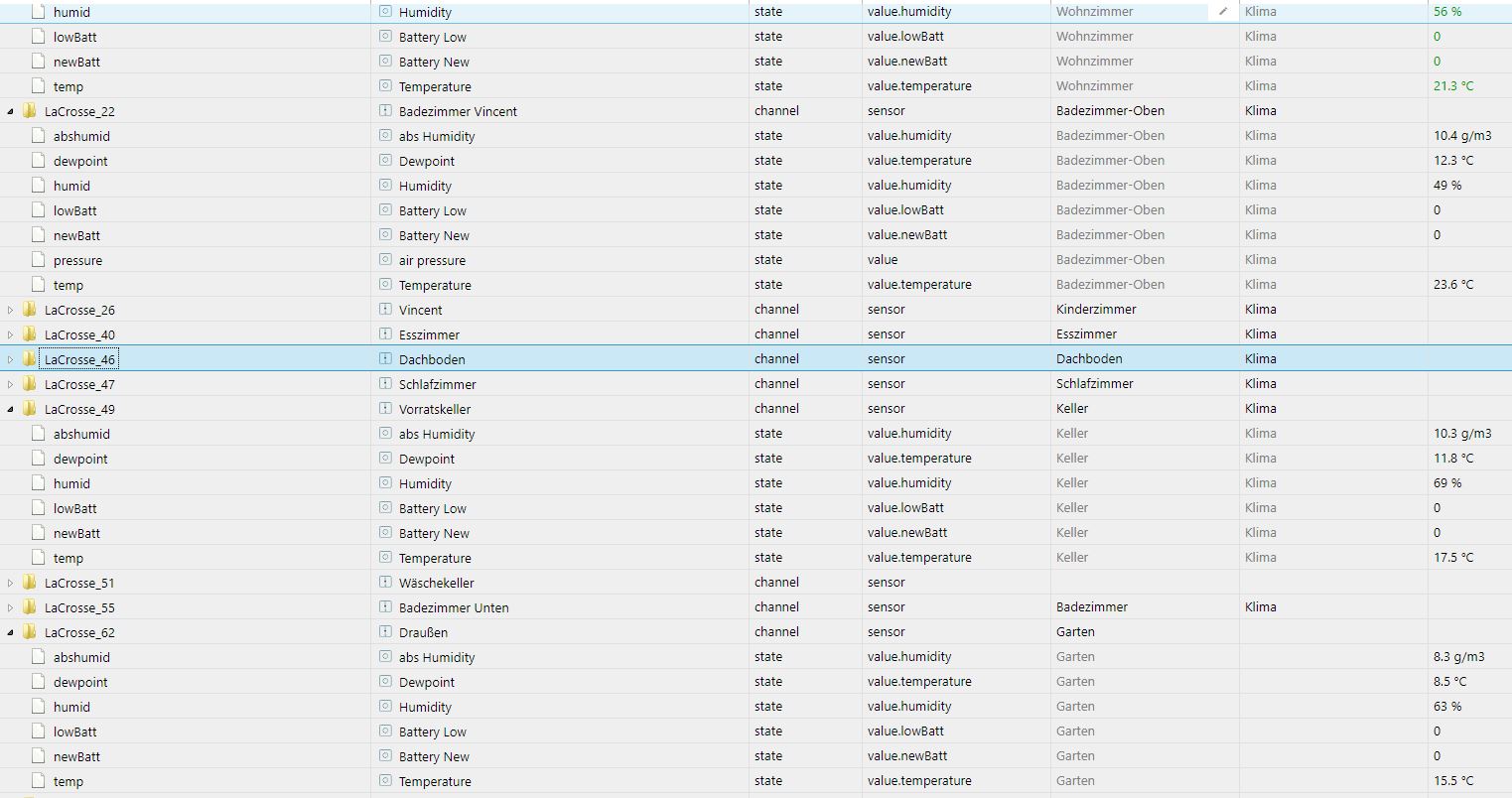1512x798 pixels.
Task: Click the pencil edit icon in Wohnzimmer humidity row
Action: pyautogui.click(x=1223, y=12)
